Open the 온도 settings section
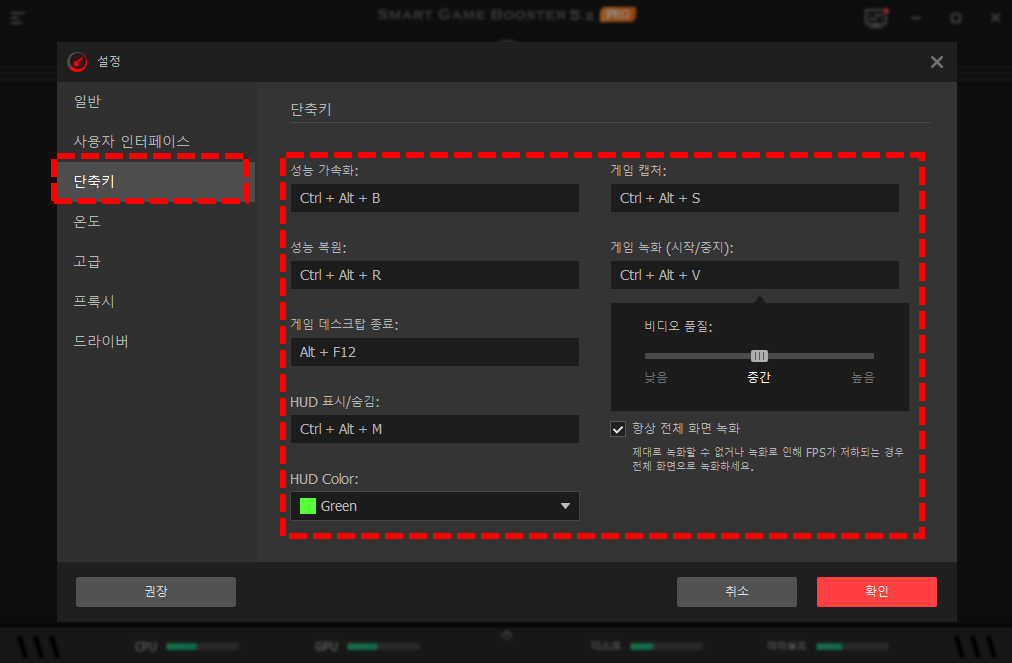 coord(87,221)
